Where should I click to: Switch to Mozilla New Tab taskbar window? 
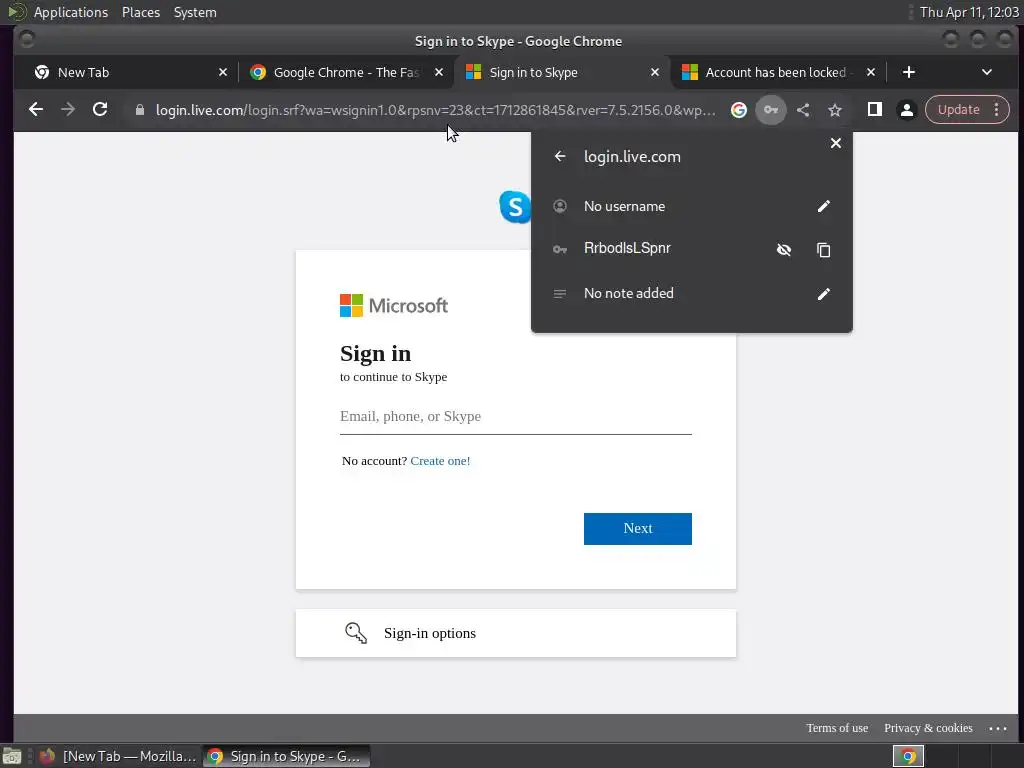[x=118, y=756]
